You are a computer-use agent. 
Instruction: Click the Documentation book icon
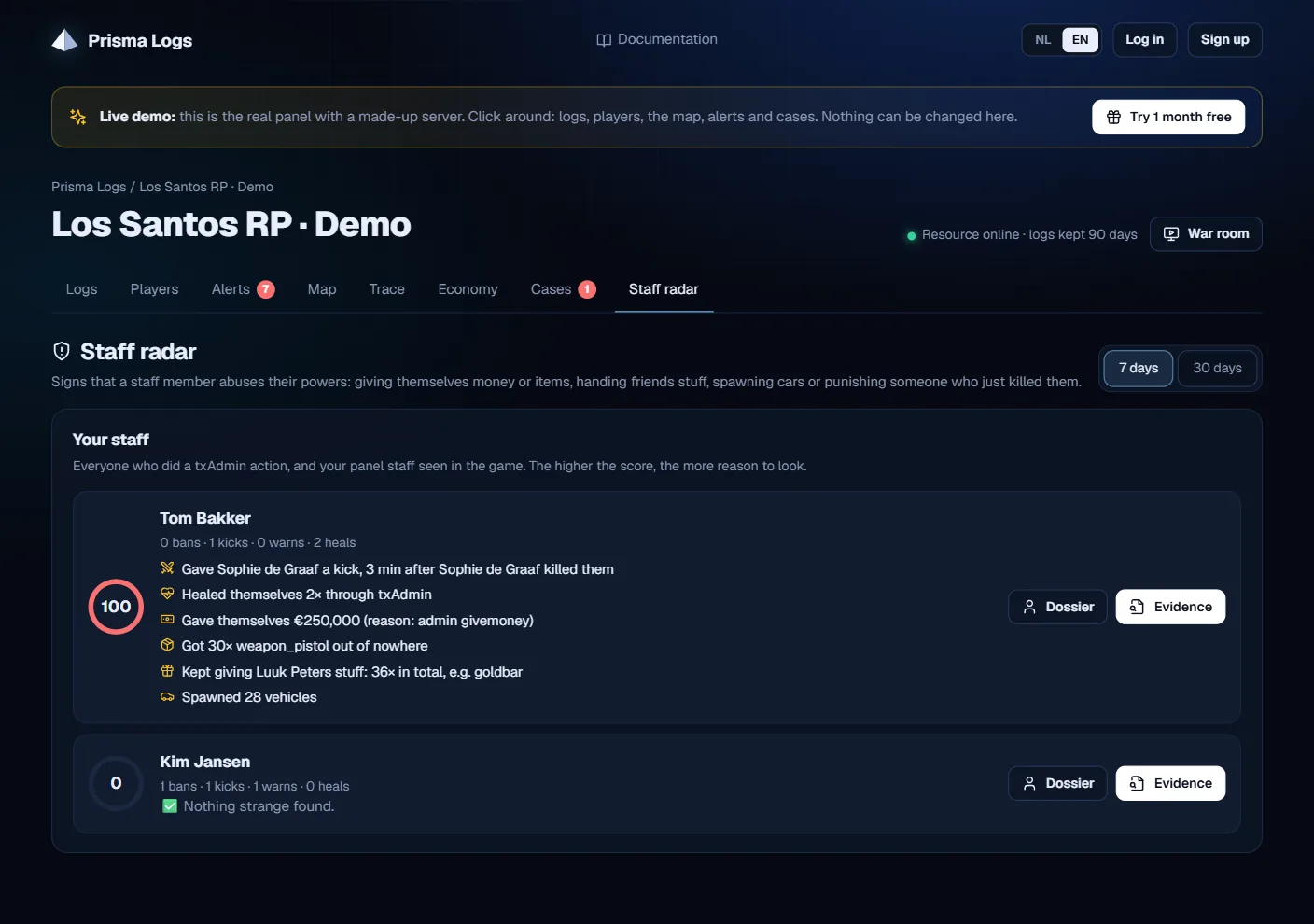tap(604, 40)
